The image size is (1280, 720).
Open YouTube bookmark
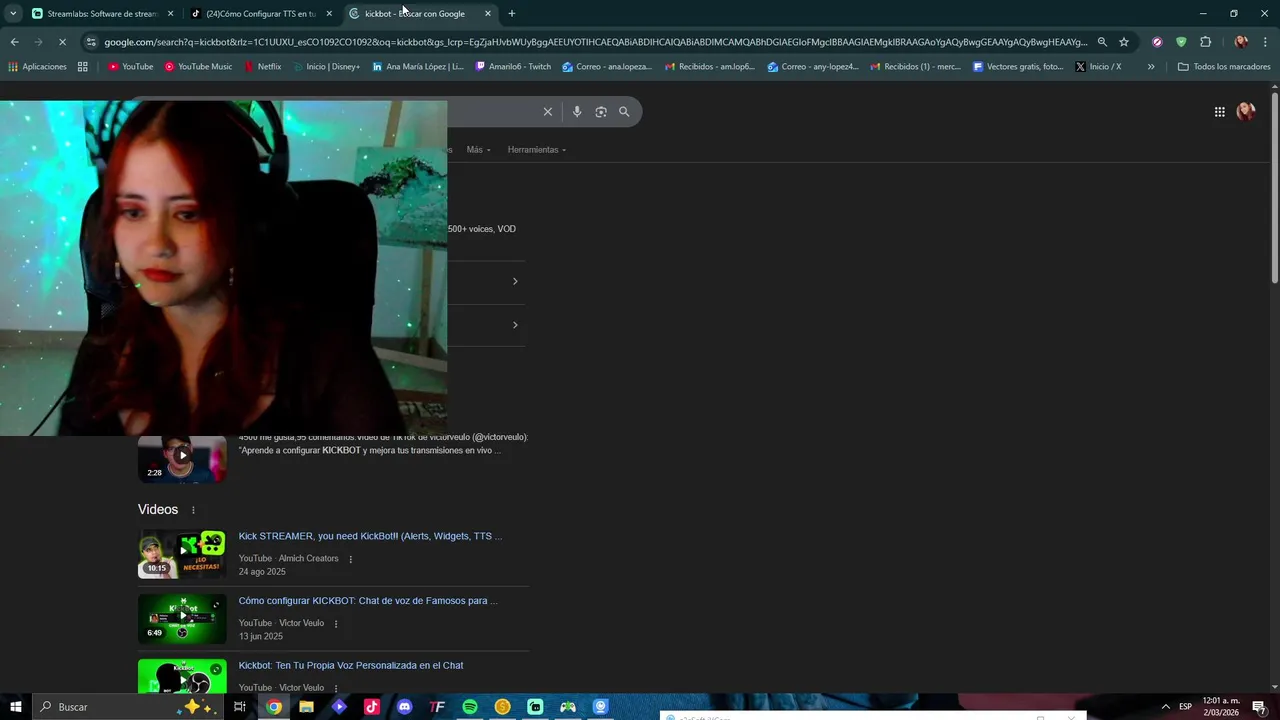pos(130,67)
